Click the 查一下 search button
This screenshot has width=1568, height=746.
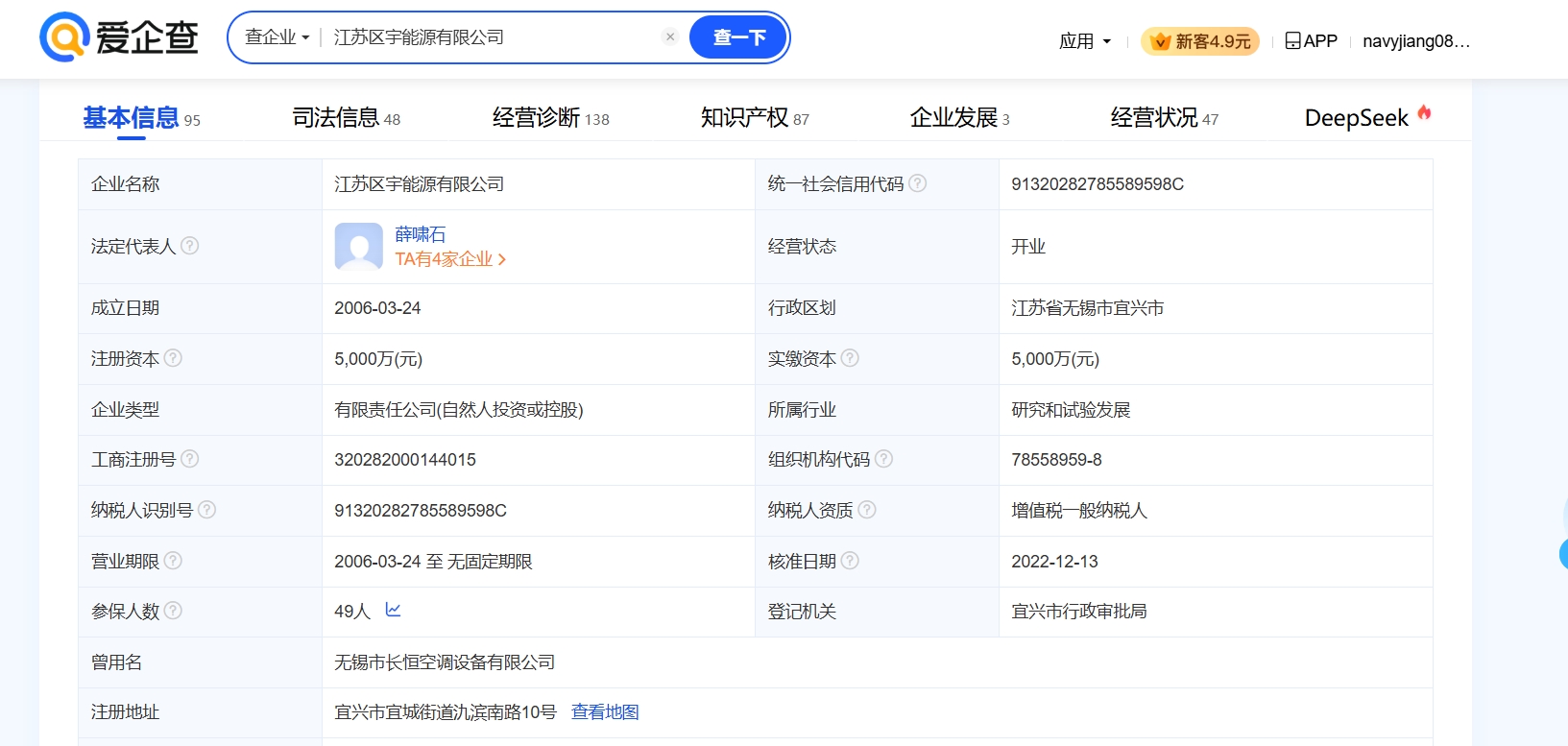(x=738, y=37)
